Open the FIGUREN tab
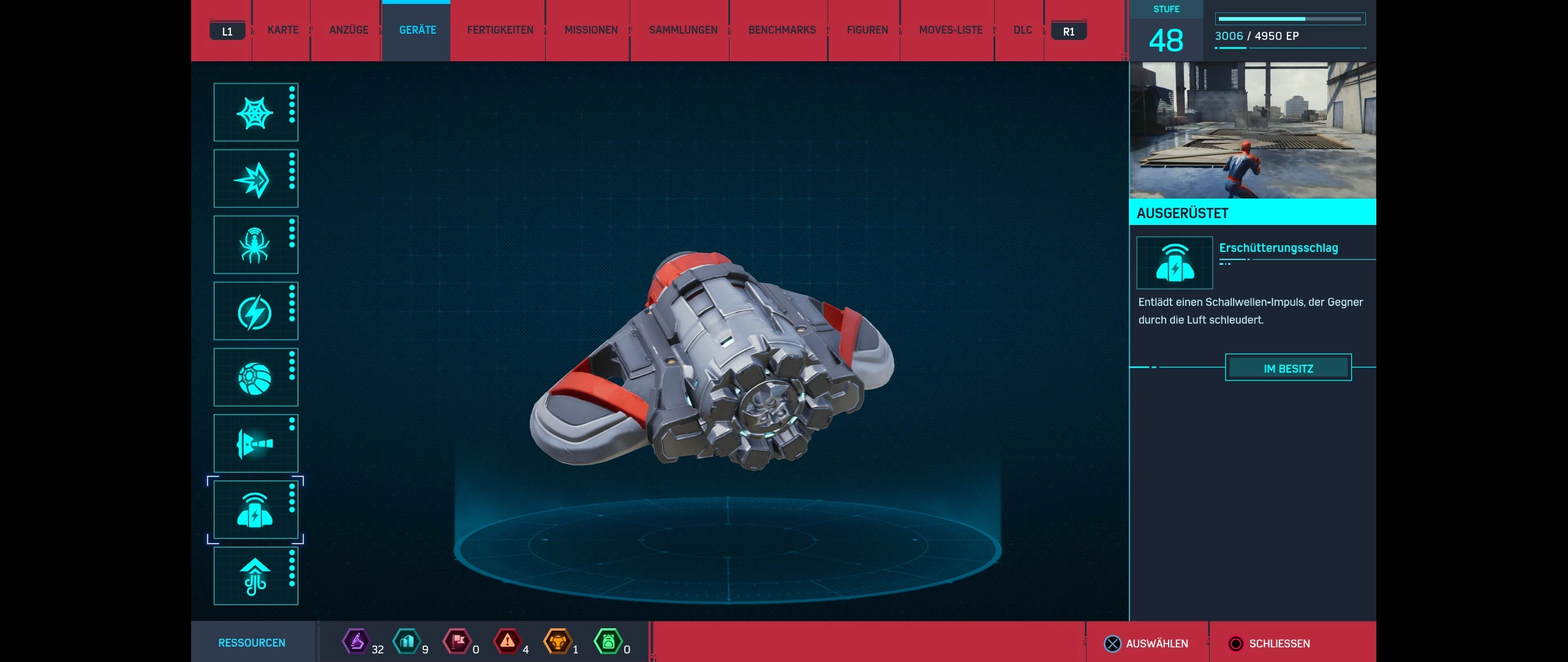The width and height of the screenshot is (1568, 662). [x=867, y=30]
